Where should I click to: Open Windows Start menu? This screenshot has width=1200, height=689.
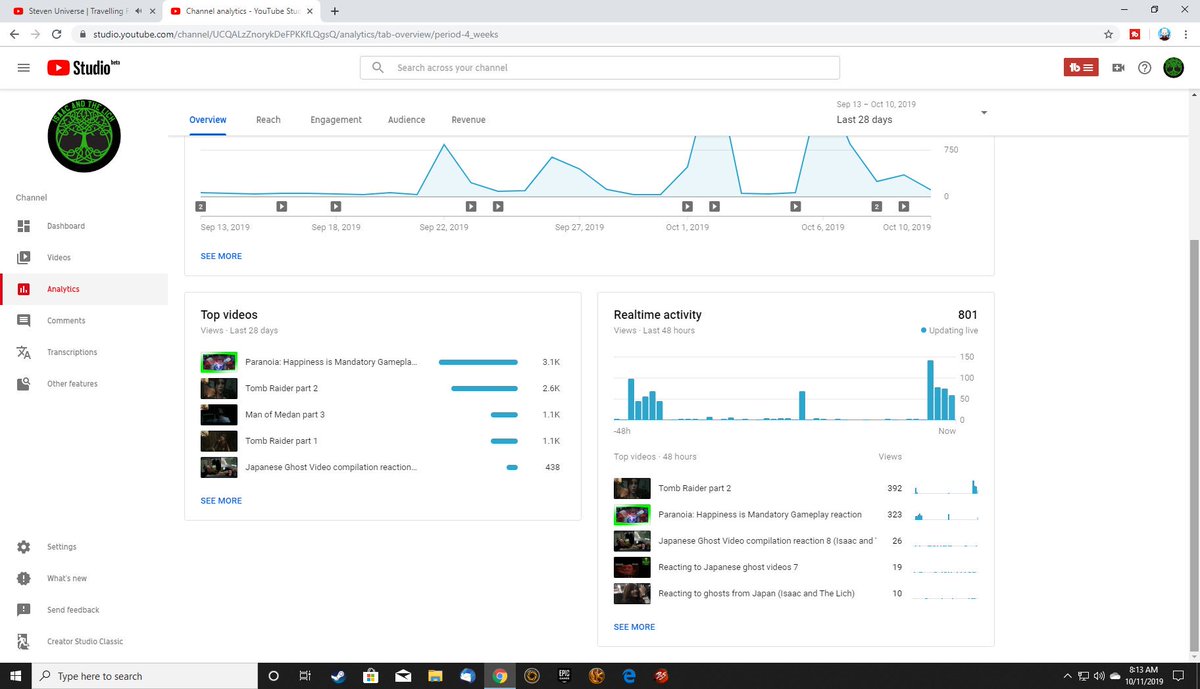15,676
